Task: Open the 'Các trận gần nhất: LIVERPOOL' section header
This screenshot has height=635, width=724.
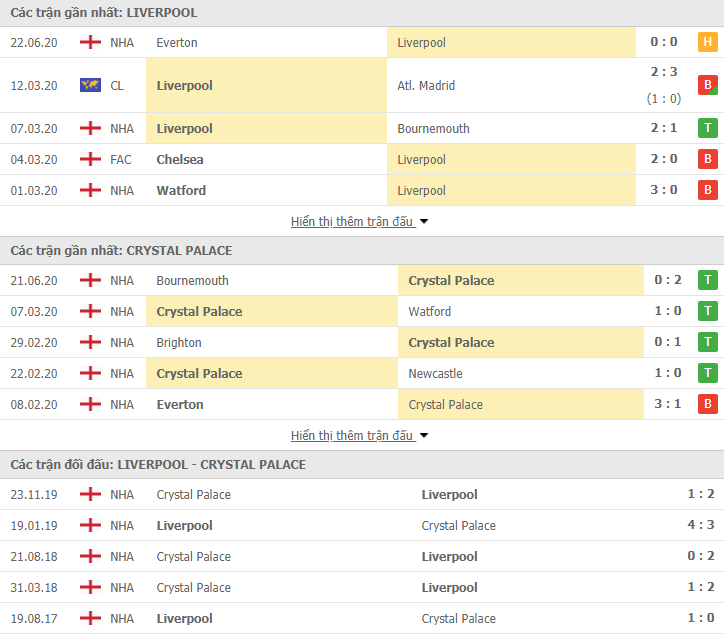Action: (104, 13)
